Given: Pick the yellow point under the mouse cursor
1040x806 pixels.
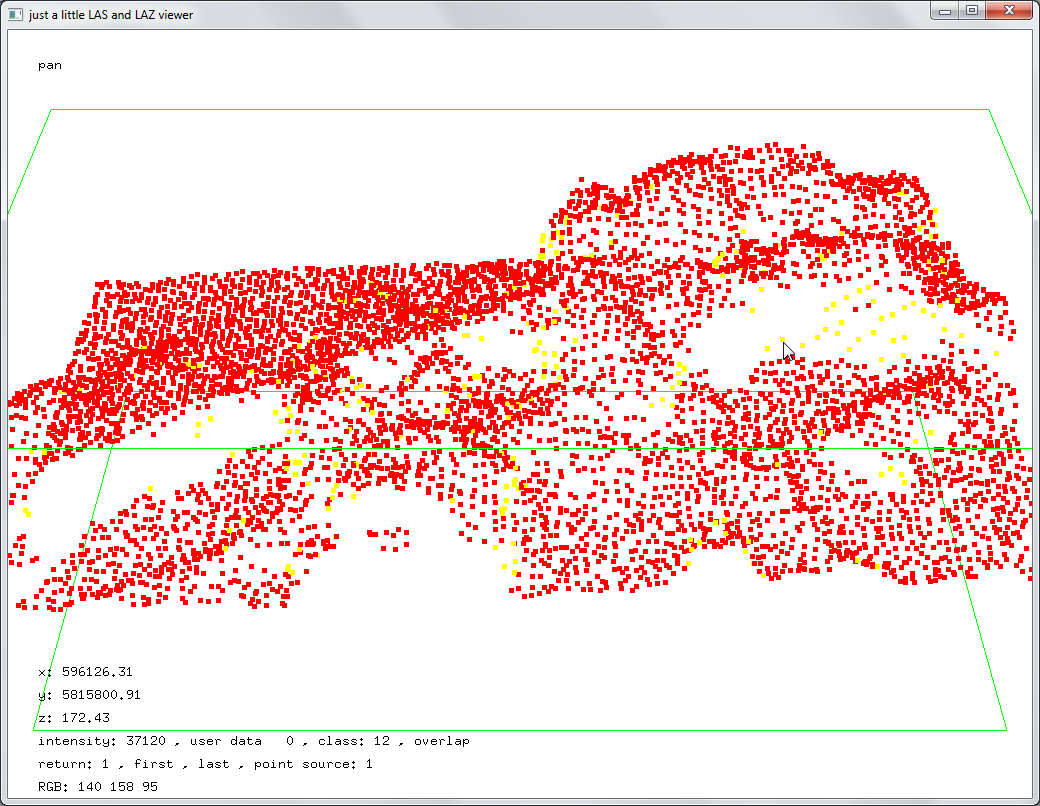Looking at the screenshot, I should [782, 340].
